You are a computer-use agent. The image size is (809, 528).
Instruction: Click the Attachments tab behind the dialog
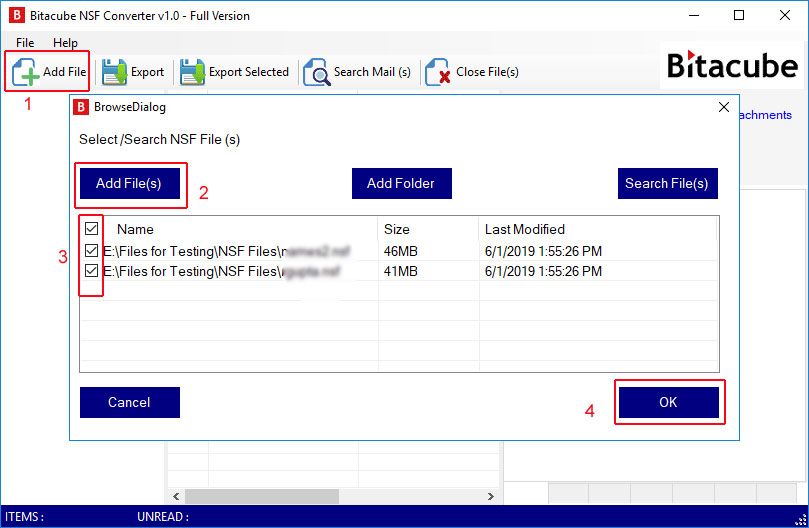tap(766, 115)
